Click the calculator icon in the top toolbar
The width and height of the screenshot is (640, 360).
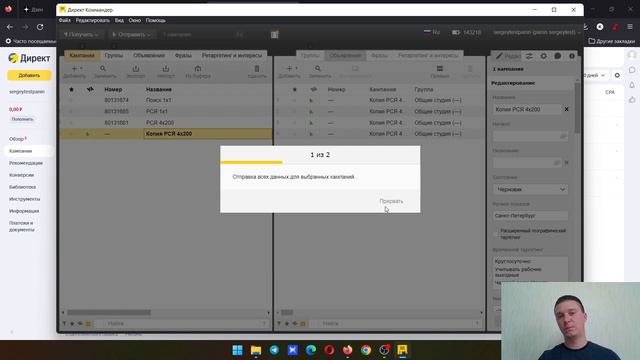click(x=275, y=35)
